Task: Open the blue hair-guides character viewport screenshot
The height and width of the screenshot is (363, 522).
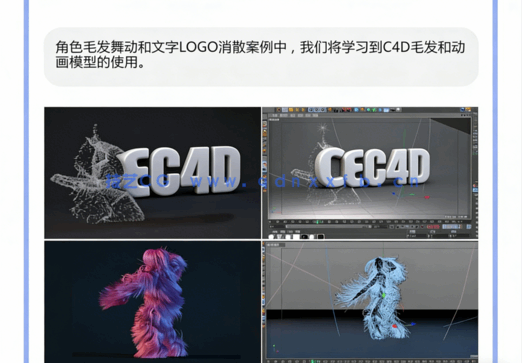Action: (370, 302)
